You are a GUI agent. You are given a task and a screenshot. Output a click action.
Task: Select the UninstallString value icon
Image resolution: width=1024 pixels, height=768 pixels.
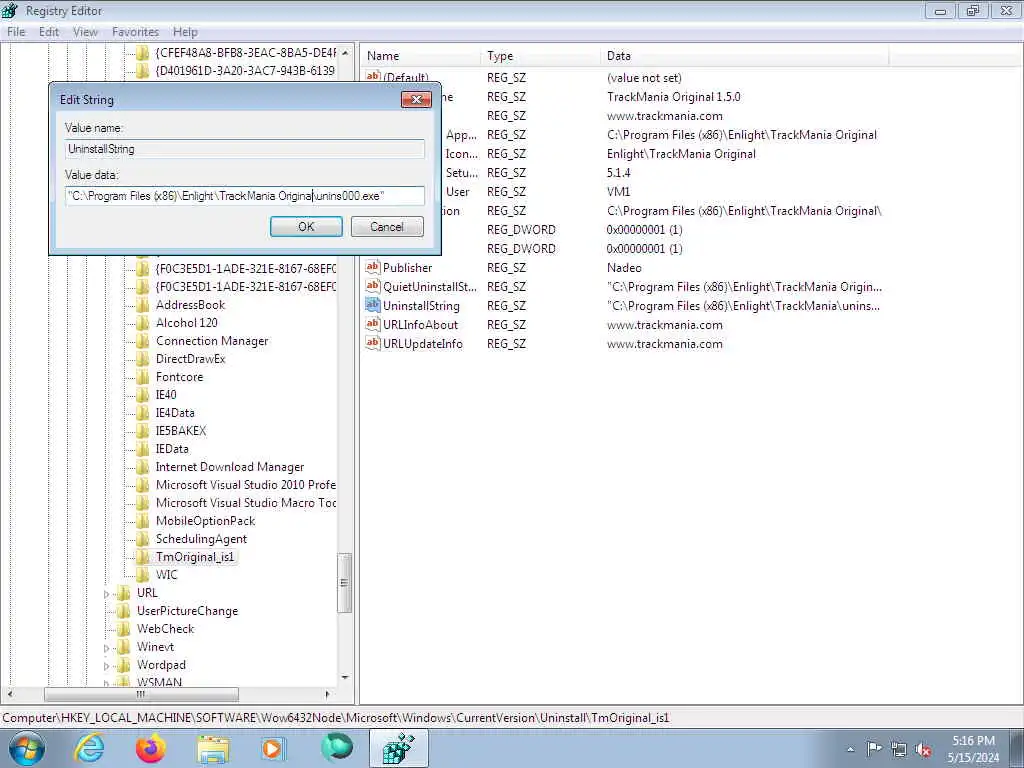pyautogui.click(x=373, y=305)
